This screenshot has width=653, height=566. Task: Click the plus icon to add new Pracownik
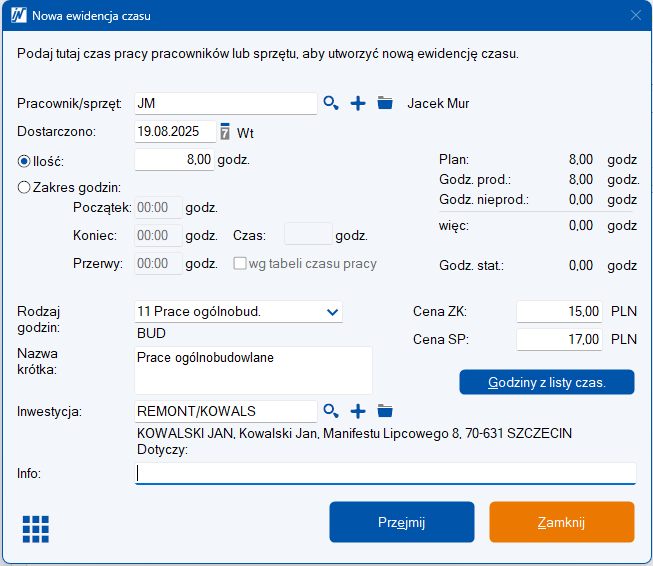(358, 103)
